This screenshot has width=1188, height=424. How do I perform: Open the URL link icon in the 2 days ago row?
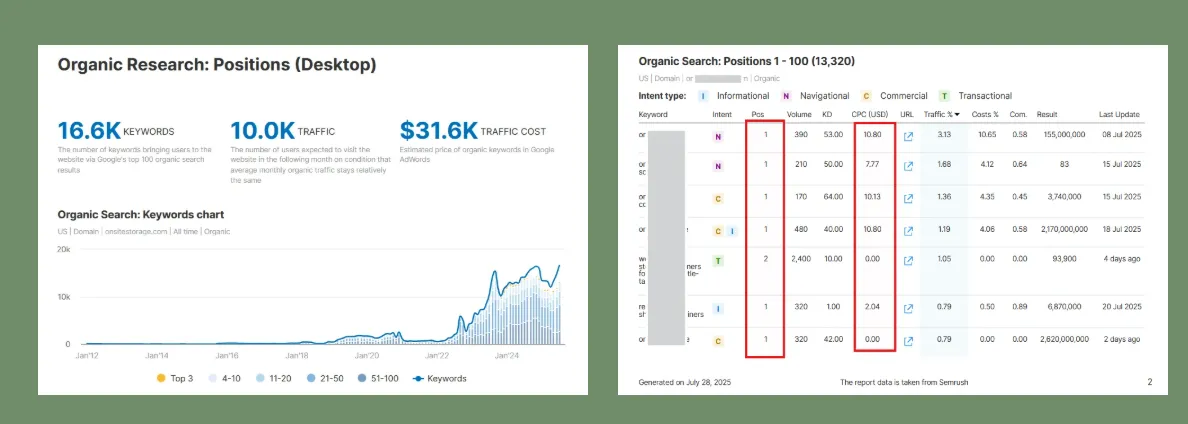(908, 341)
